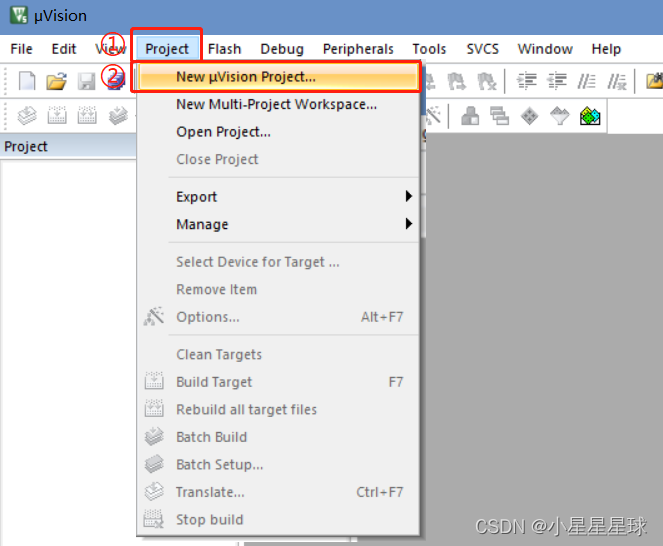Click the gray diamond Run-Time Environment icon
Viewport: 663px width, 546px height.
click(x=529, y=115)
